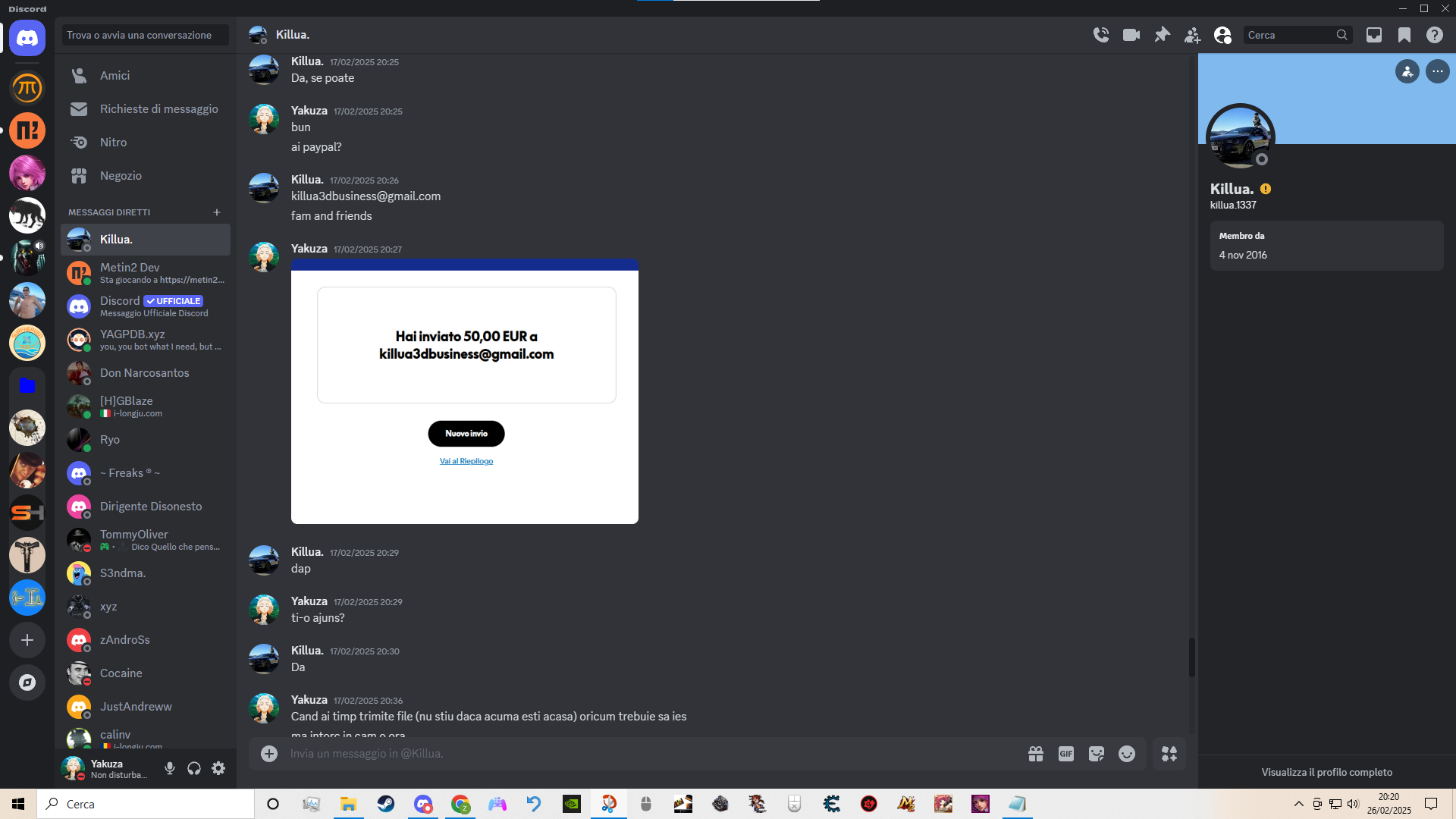
Task: Start a video call icon
Action: 1131,35
